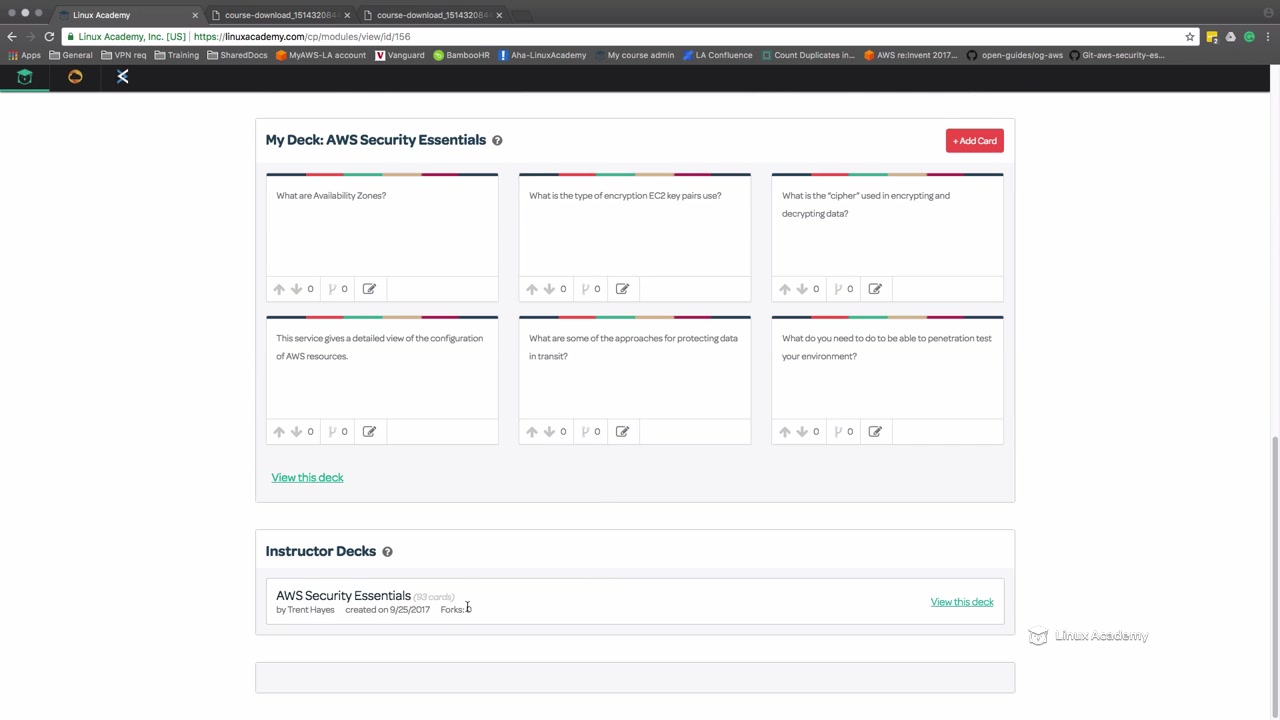Screen dimensions: 1280x720
Task: Open the open-guides/og-aws bookmark
Action: tap(1014, 56)
